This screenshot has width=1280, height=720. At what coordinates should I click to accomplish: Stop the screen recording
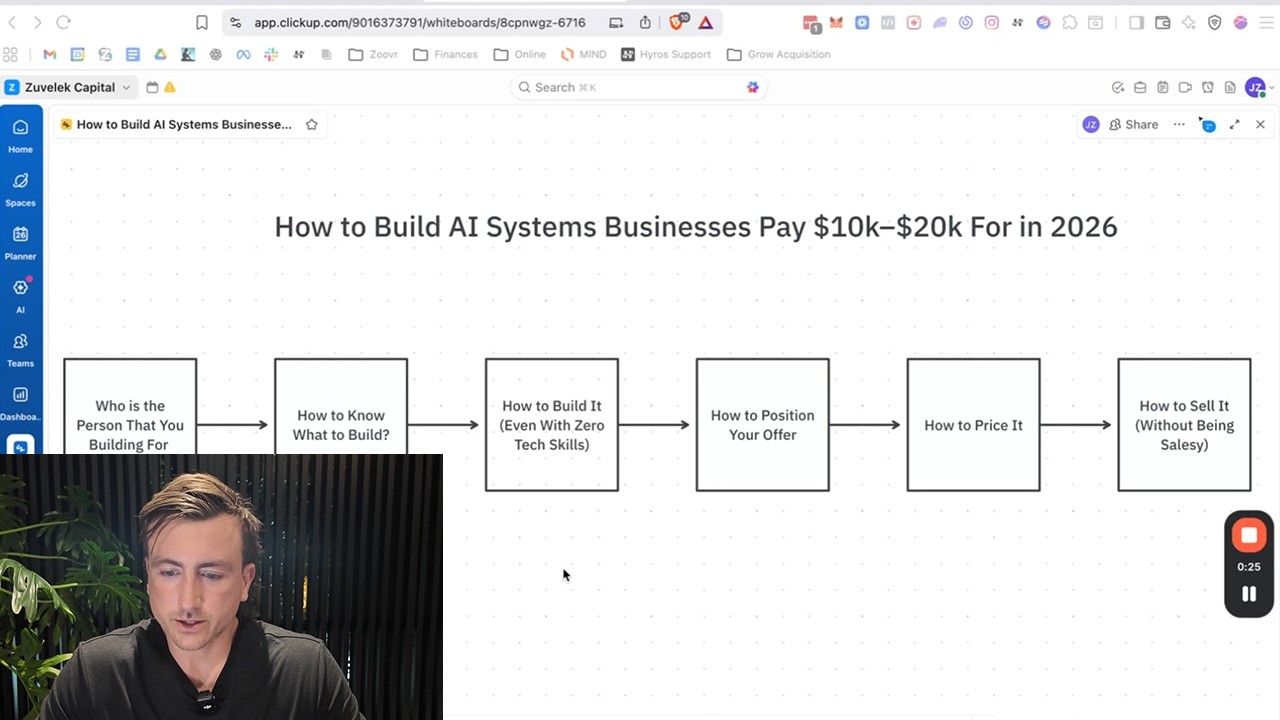click(1249, 535)
